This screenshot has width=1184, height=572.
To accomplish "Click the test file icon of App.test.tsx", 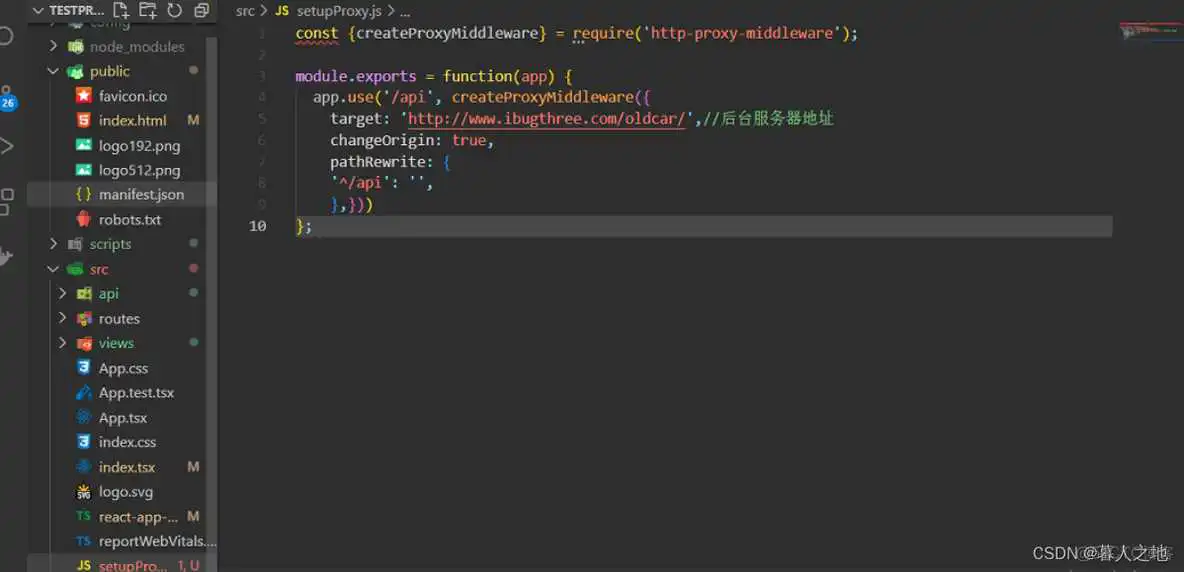I will (84, 392).
